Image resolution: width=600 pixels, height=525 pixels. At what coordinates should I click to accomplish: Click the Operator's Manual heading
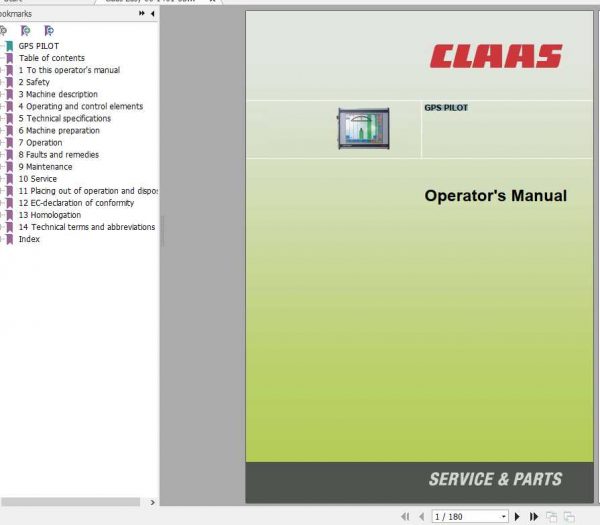click(496, 196)
